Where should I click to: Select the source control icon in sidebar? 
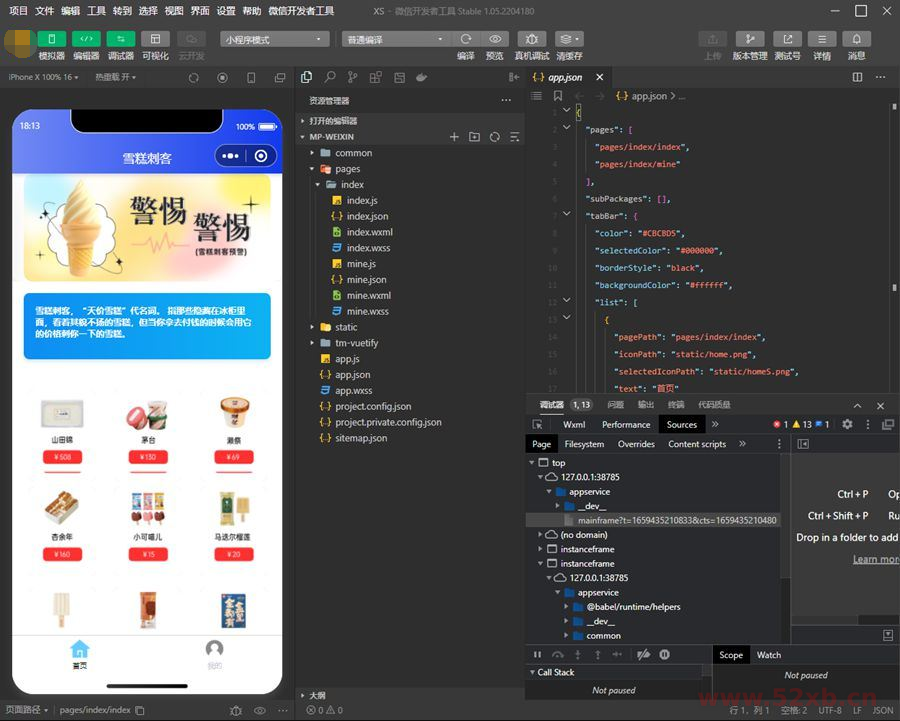tap(351, 77)
